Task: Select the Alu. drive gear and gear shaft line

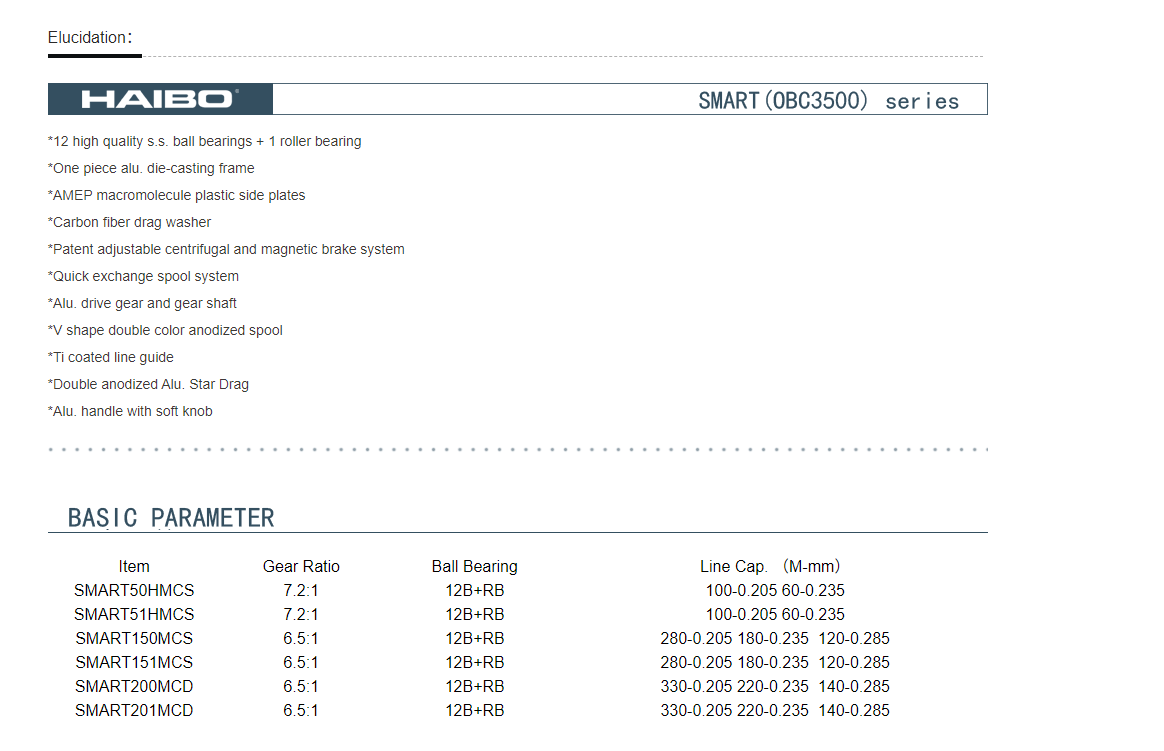Action: pos(142,303)
